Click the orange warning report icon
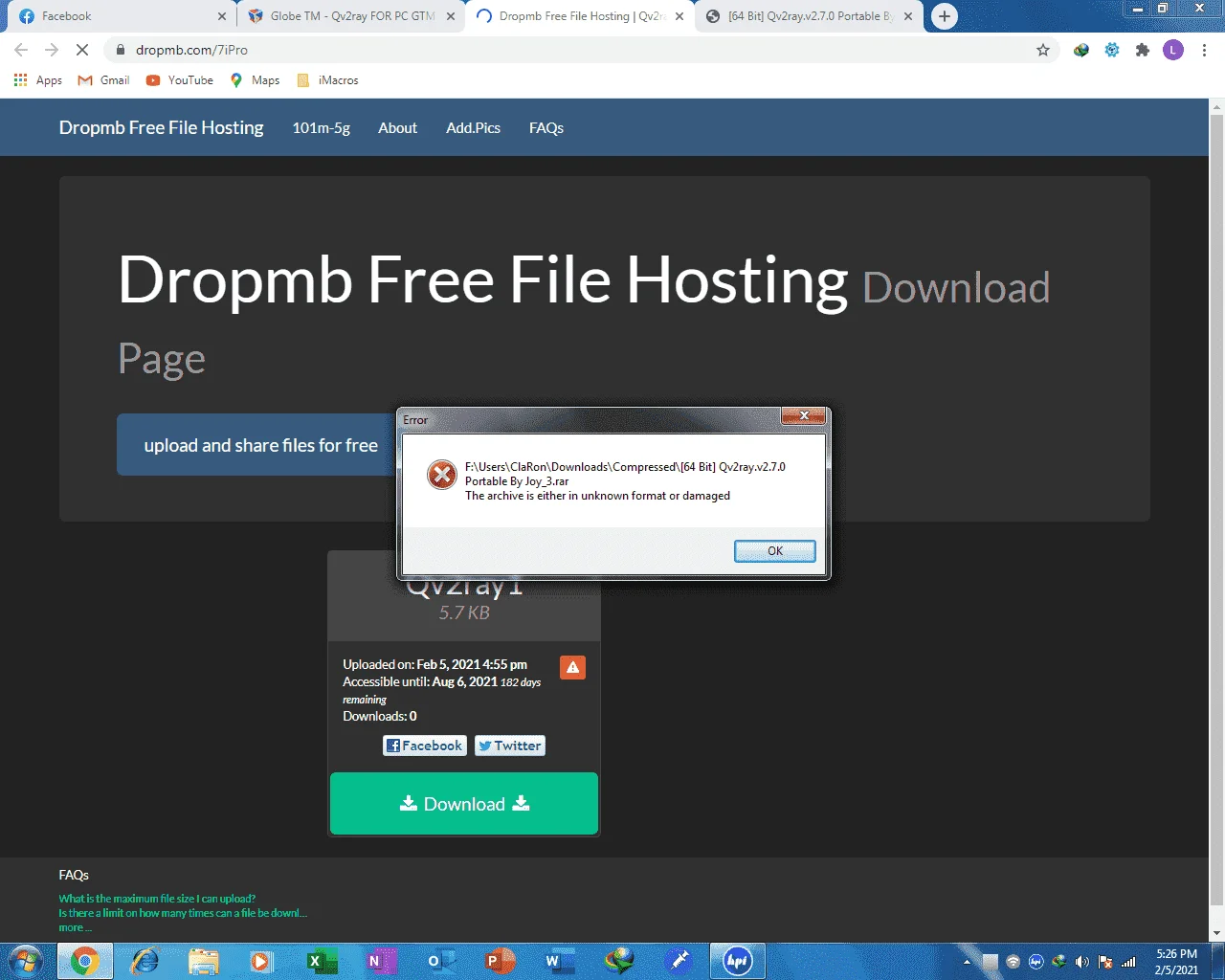1225x980 pixels. click(572, 667)
